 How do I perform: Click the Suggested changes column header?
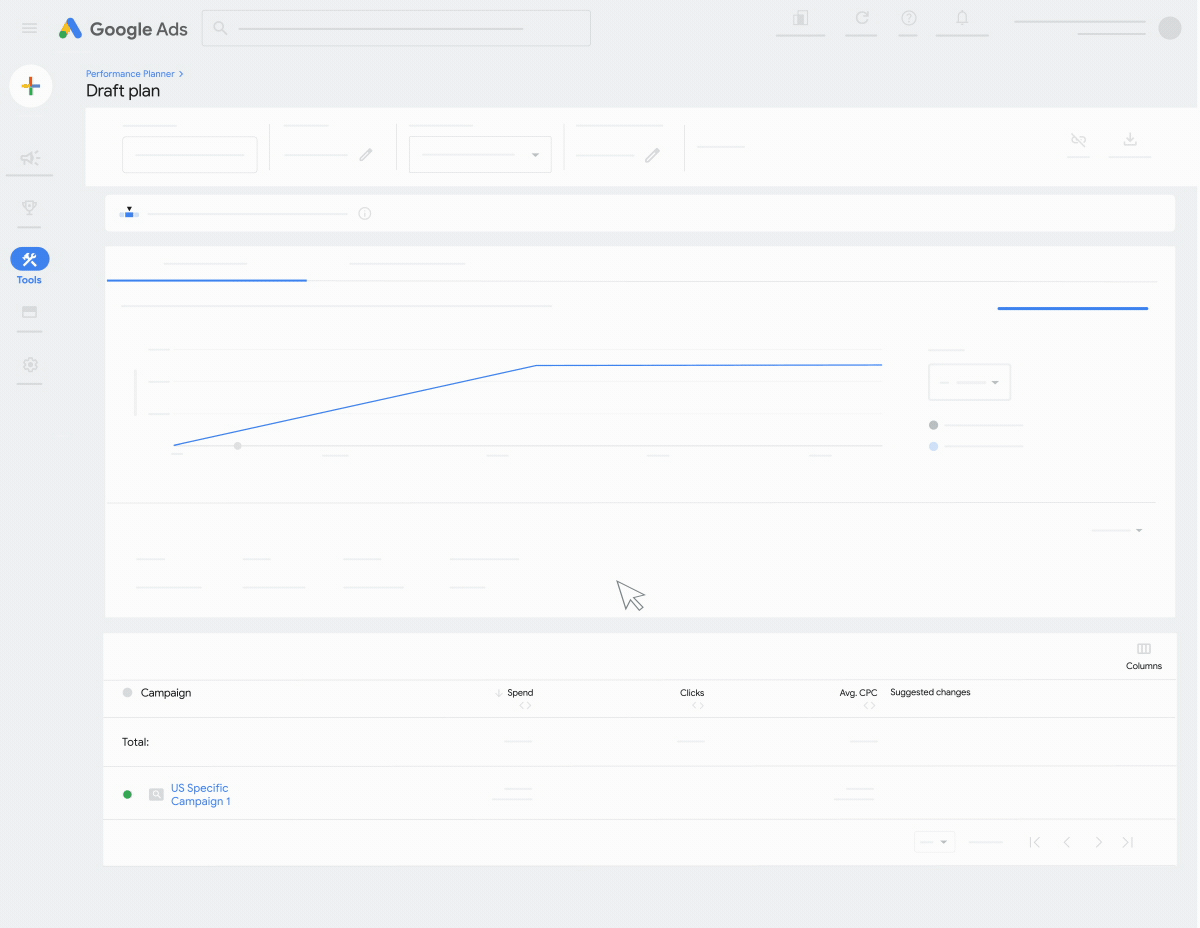(930, 692)
